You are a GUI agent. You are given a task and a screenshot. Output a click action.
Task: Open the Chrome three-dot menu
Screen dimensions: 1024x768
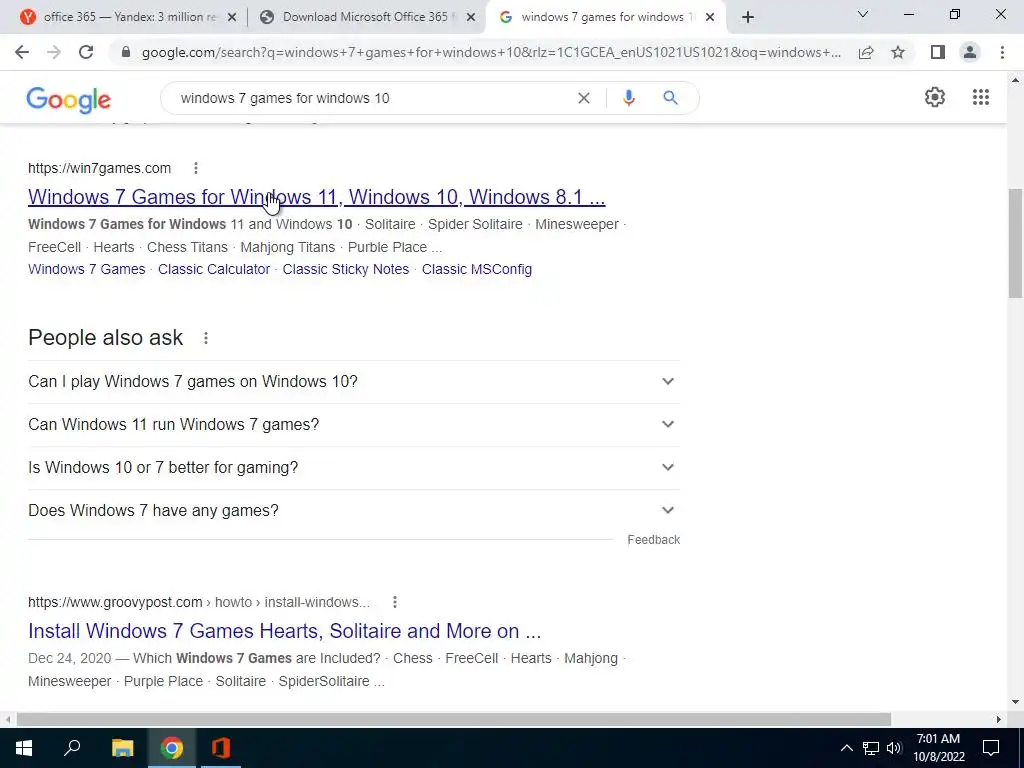1002,52
